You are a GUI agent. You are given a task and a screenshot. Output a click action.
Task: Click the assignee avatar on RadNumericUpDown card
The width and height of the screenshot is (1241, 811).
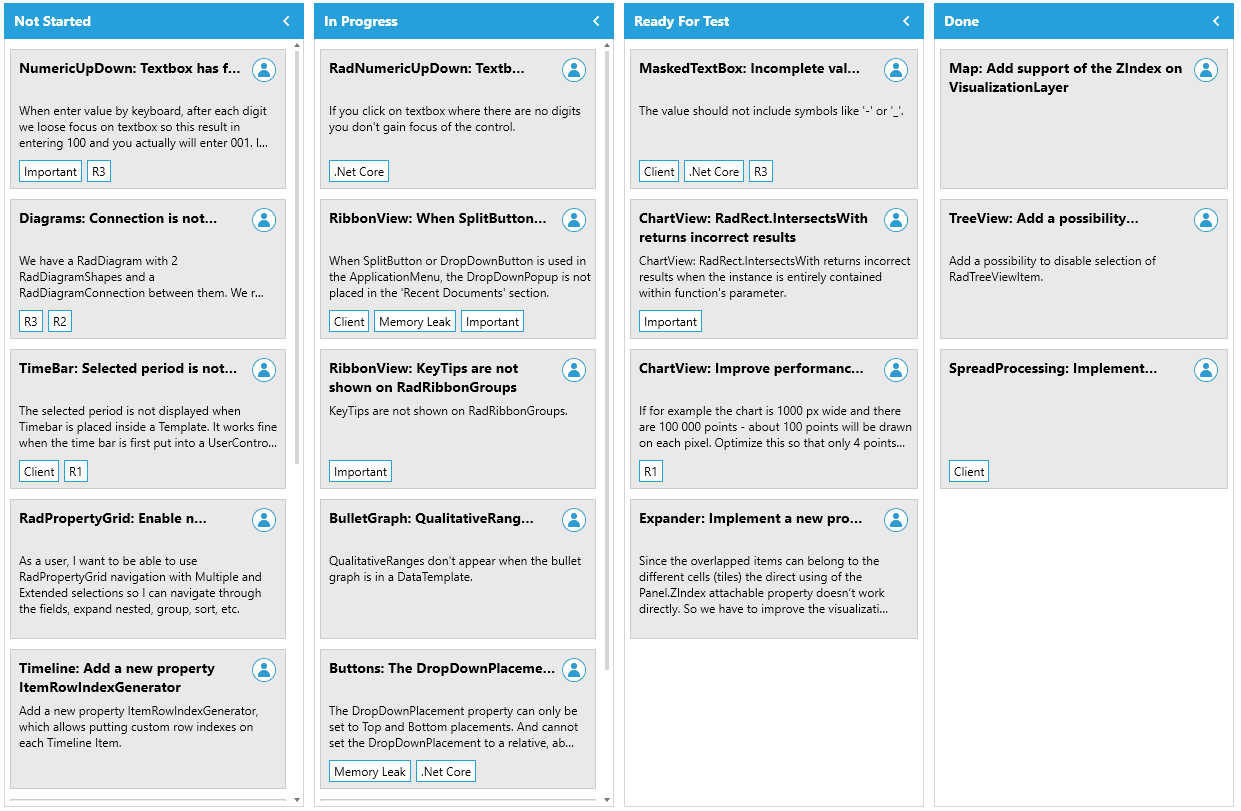click(x=573, y=70)
